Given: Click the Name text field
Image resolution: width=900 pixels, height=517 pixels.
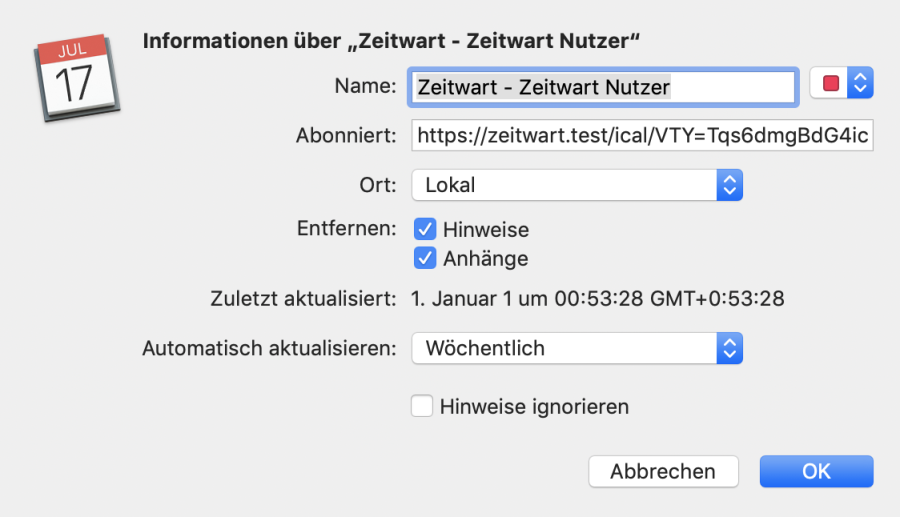Looking at the screenshot, I should point(603,87).
